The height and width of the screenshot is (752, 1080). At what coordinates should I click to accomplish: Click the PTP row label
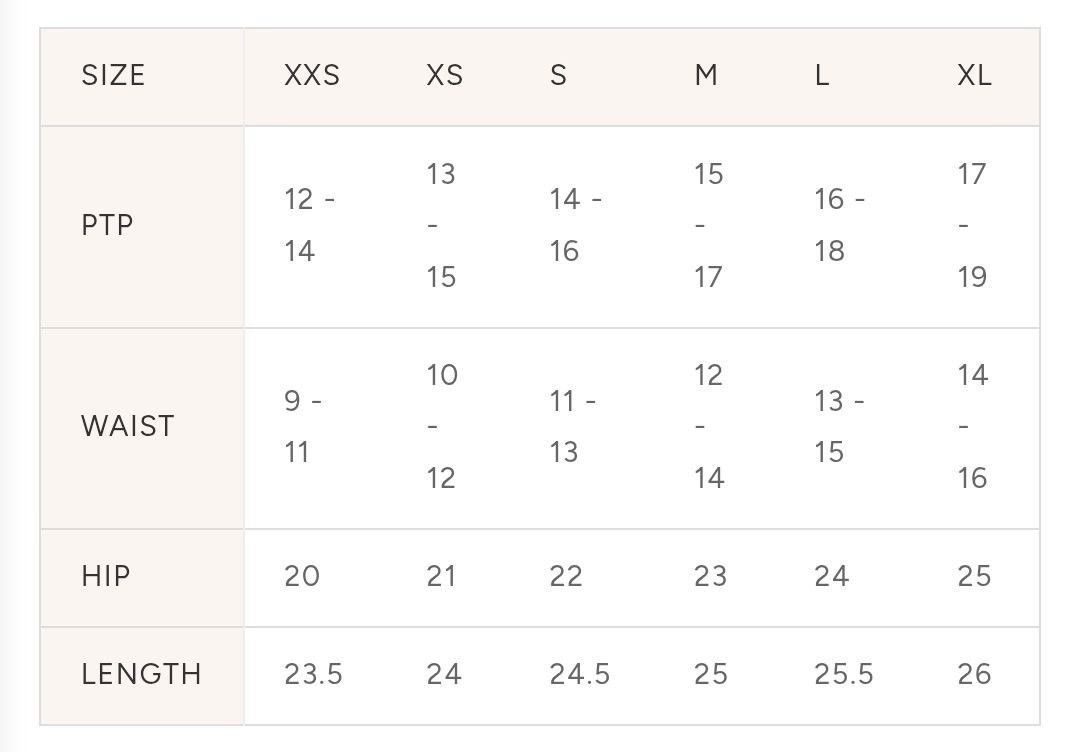107,225
